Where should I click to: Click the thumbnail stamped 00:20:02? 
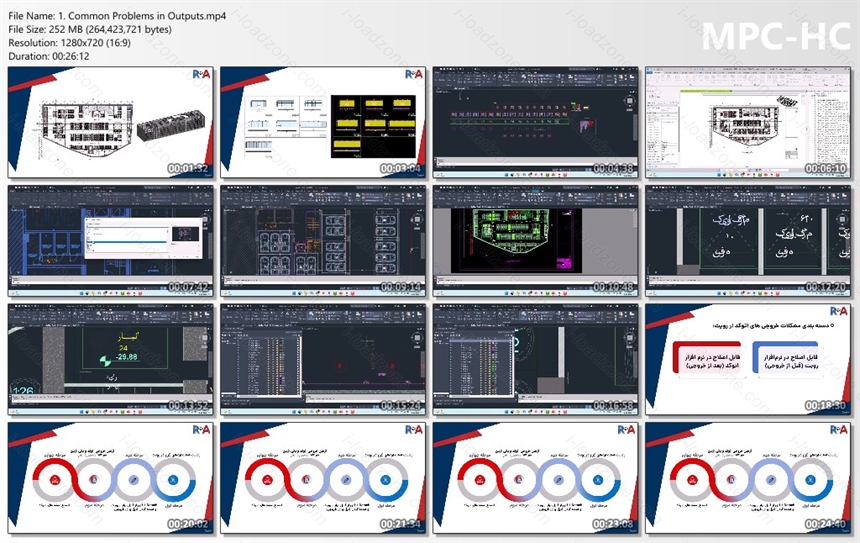tap(110, 478)
